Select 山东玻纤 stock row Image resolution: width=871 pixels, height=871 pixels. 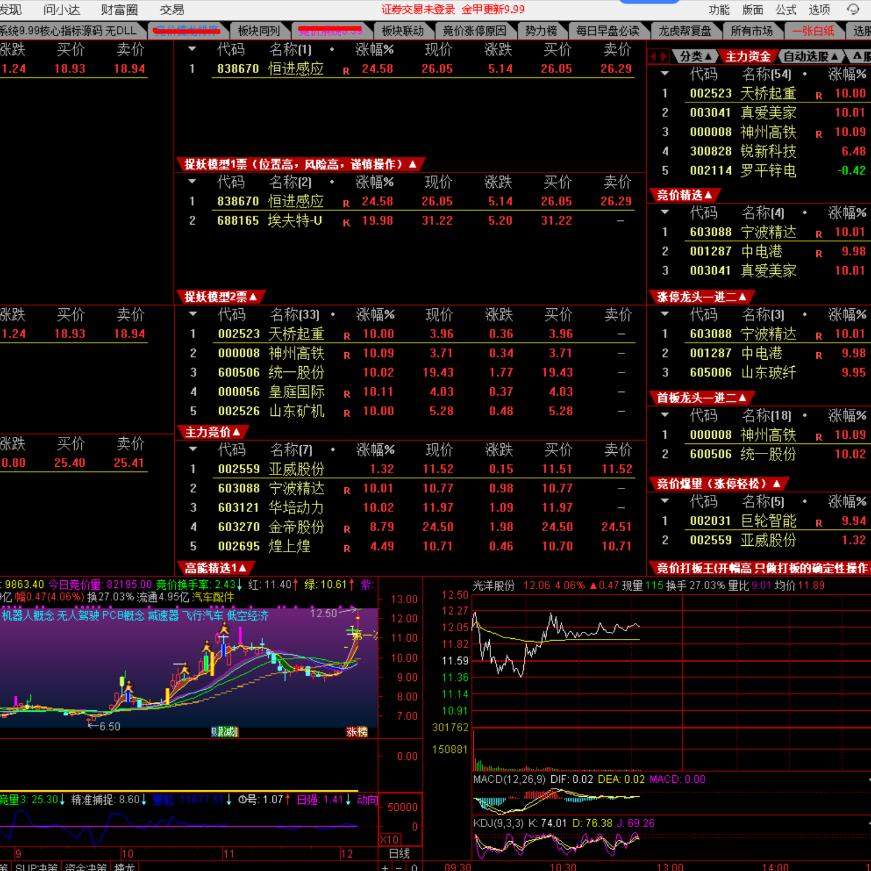(760, 372)
